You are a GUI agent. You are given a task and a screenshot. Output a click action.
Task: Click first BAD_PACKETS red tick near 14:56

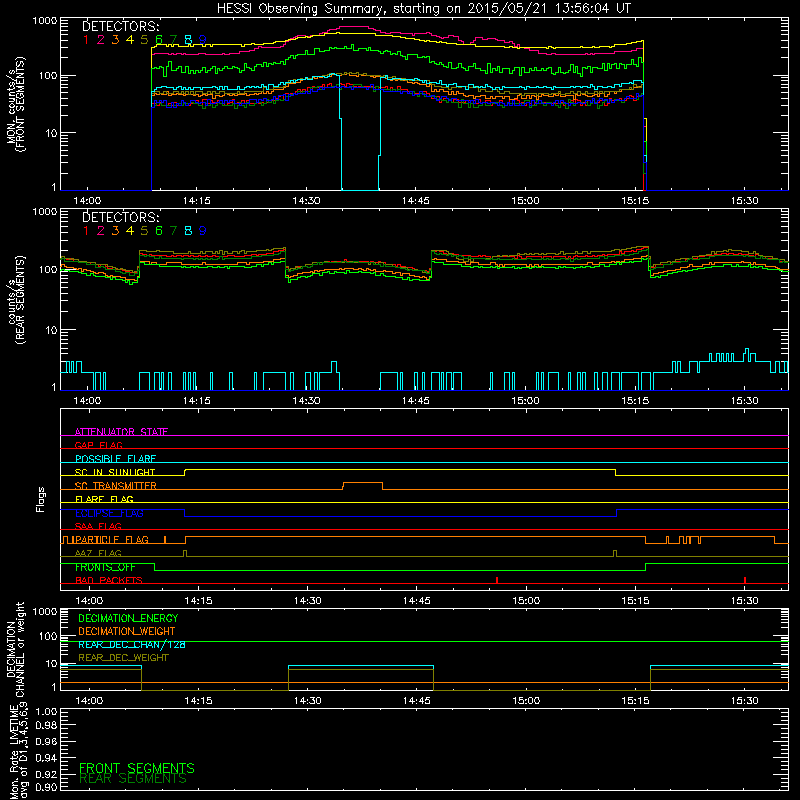point(497,580)
